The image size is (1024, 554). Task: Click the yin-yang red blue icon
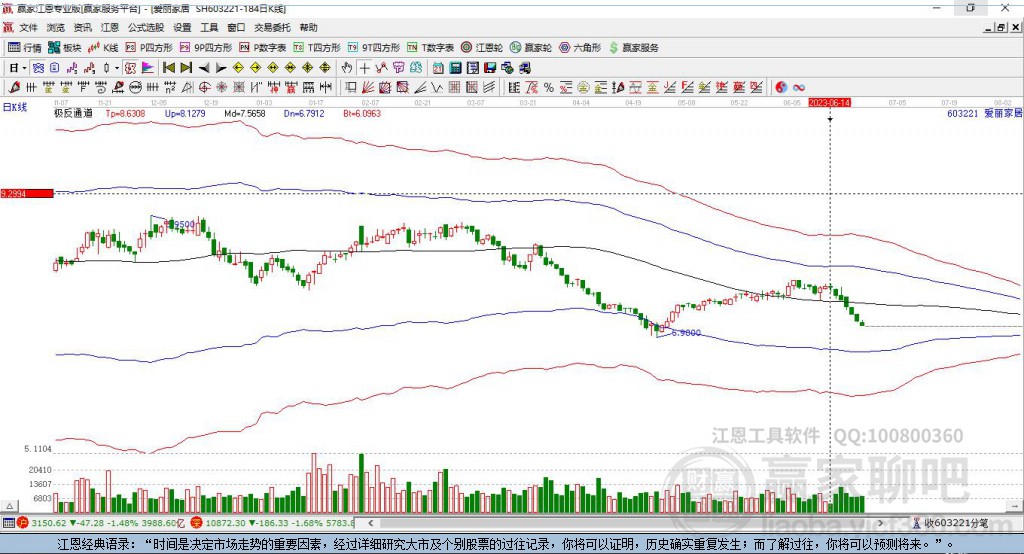coord(781,88)
